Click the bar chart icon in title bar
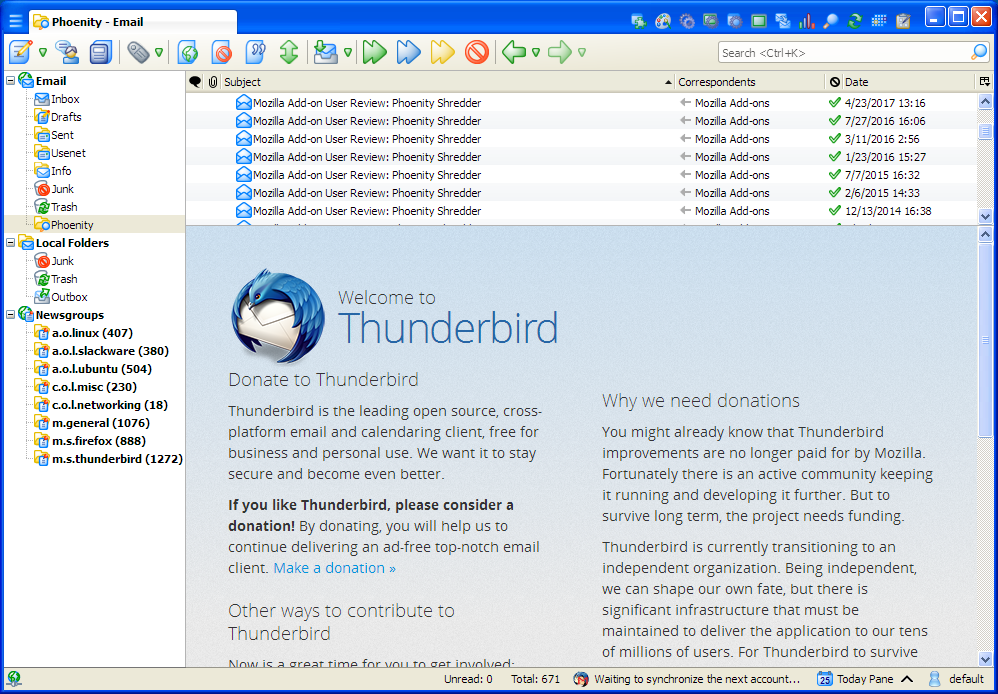This screenshot has height=694, width=998. (806, 22)
